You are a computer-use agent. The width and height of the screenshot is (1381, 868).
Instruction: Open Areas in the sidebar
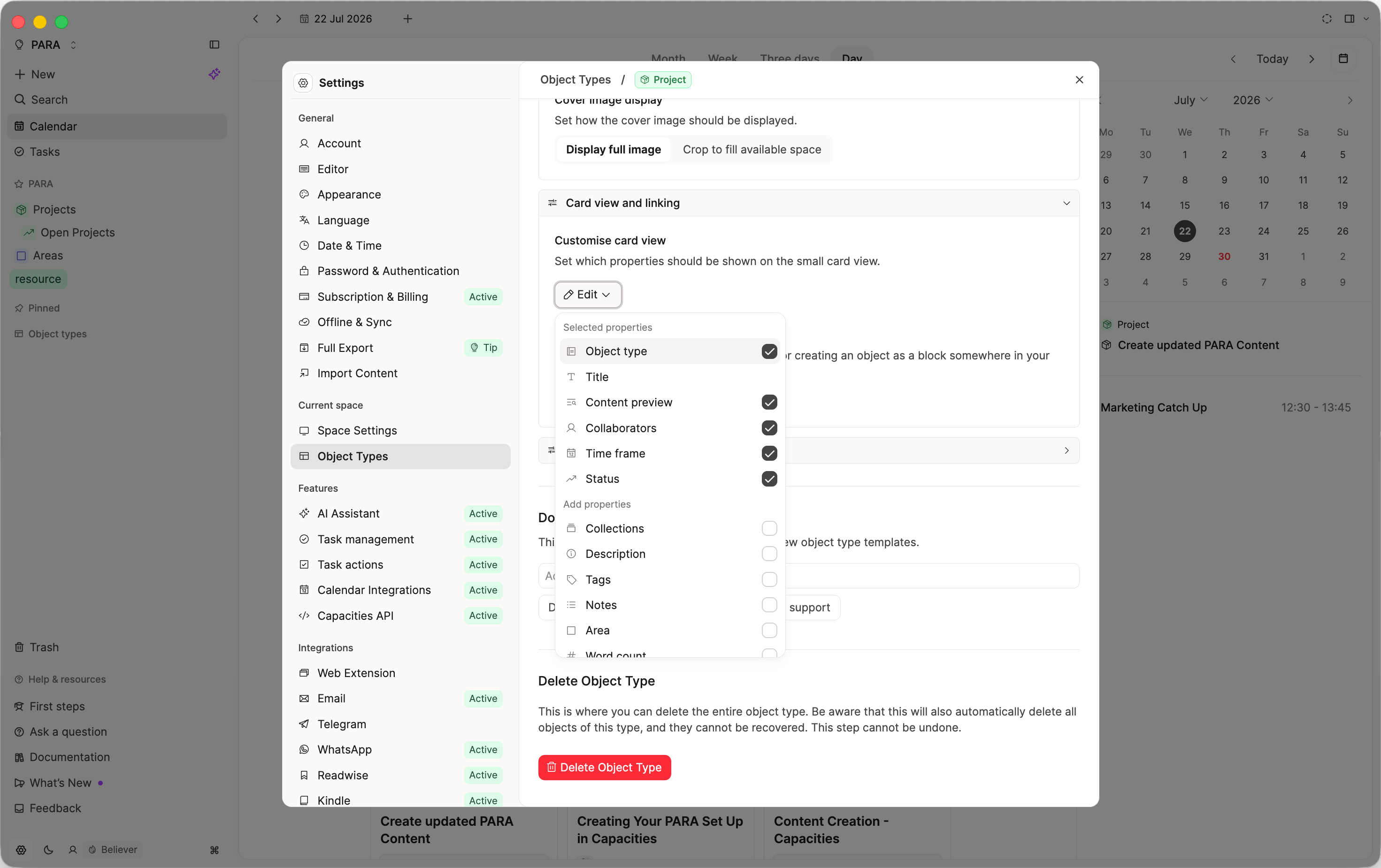click(x=40, y=255)
